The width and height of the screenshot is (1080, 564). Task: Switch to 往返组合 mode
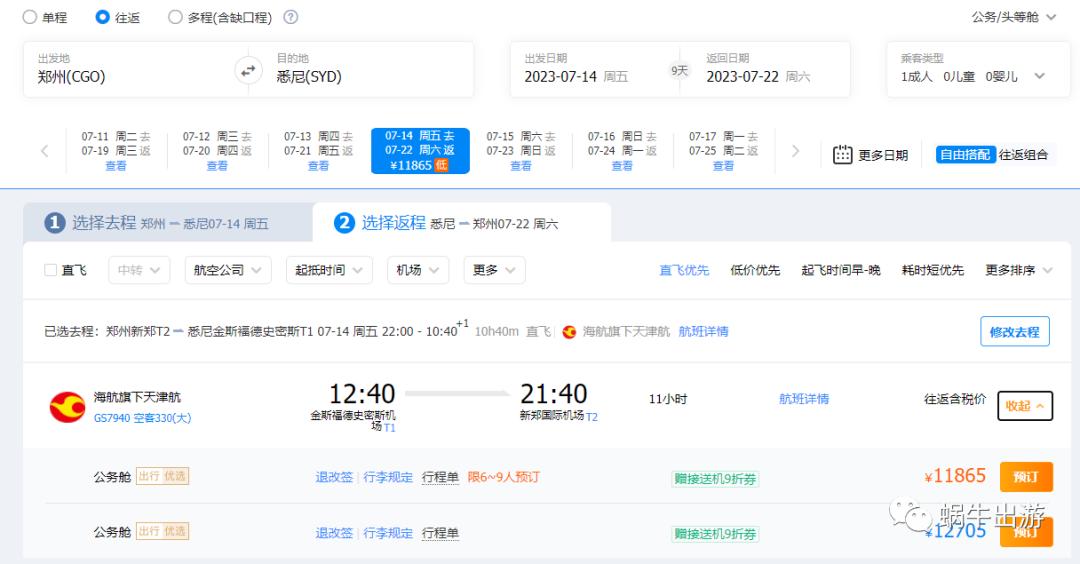tap(1024, 155)
